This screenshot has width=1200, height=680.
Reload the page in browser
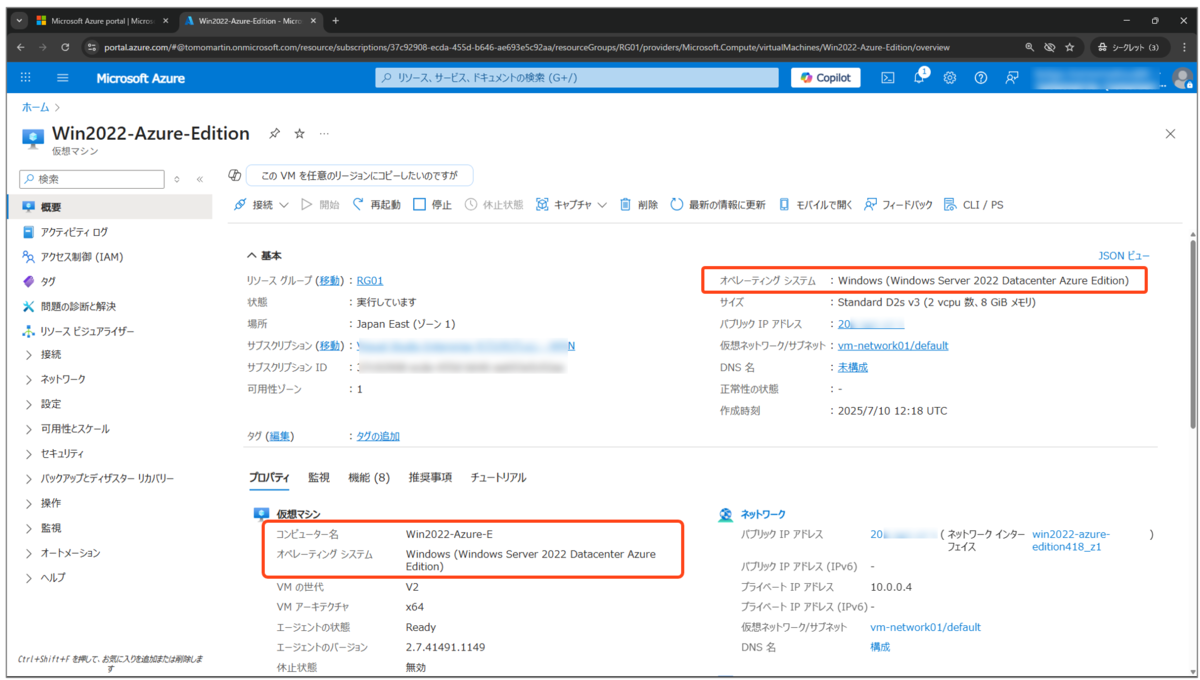[x=65, y=47]
